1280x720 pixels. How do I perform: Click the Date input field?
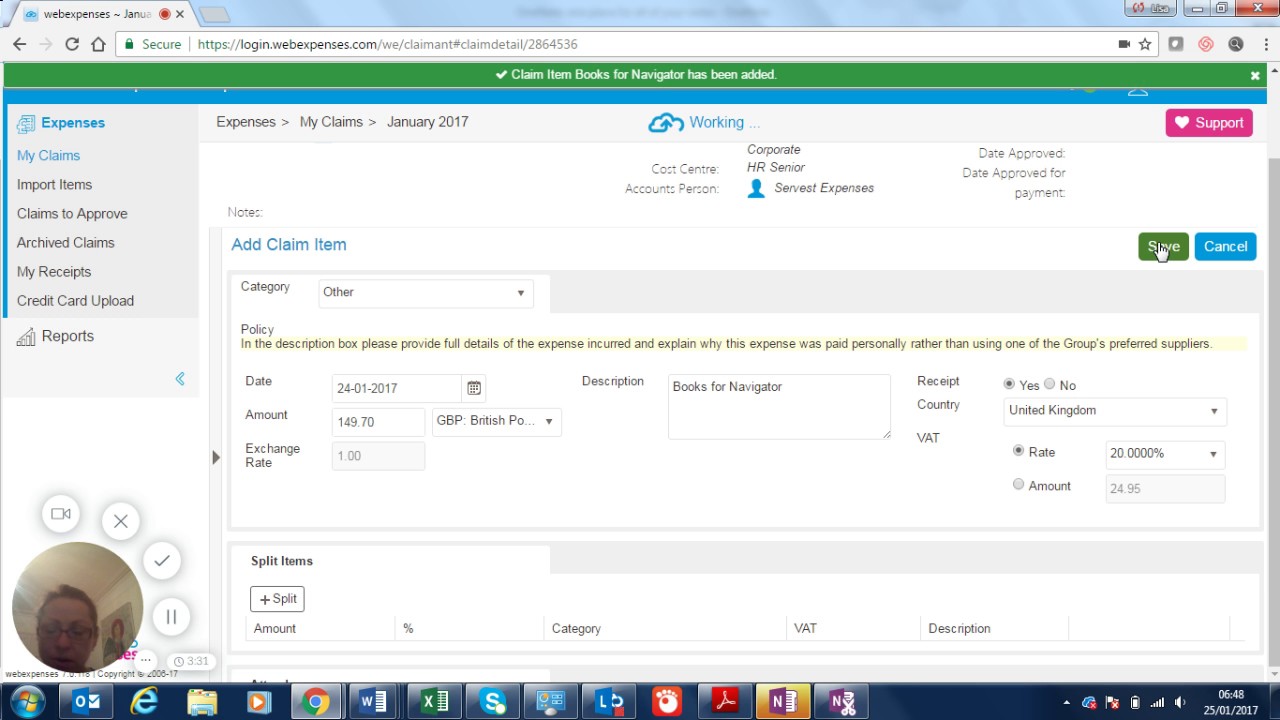397,389
